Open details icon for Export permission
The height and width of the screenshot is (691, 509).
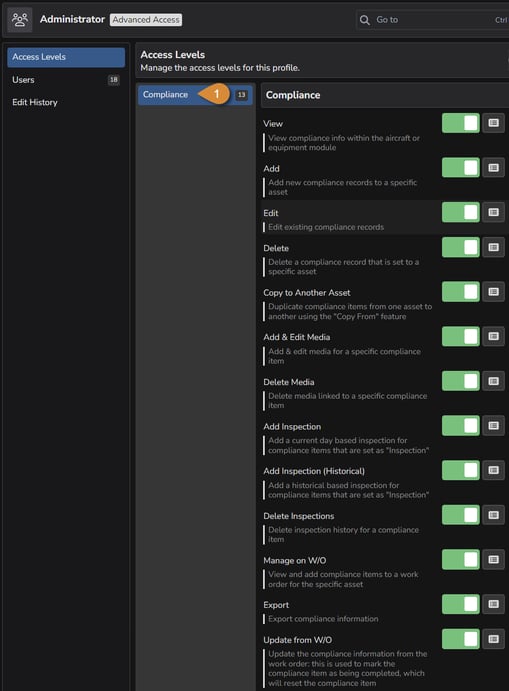[x=493, y=604]
